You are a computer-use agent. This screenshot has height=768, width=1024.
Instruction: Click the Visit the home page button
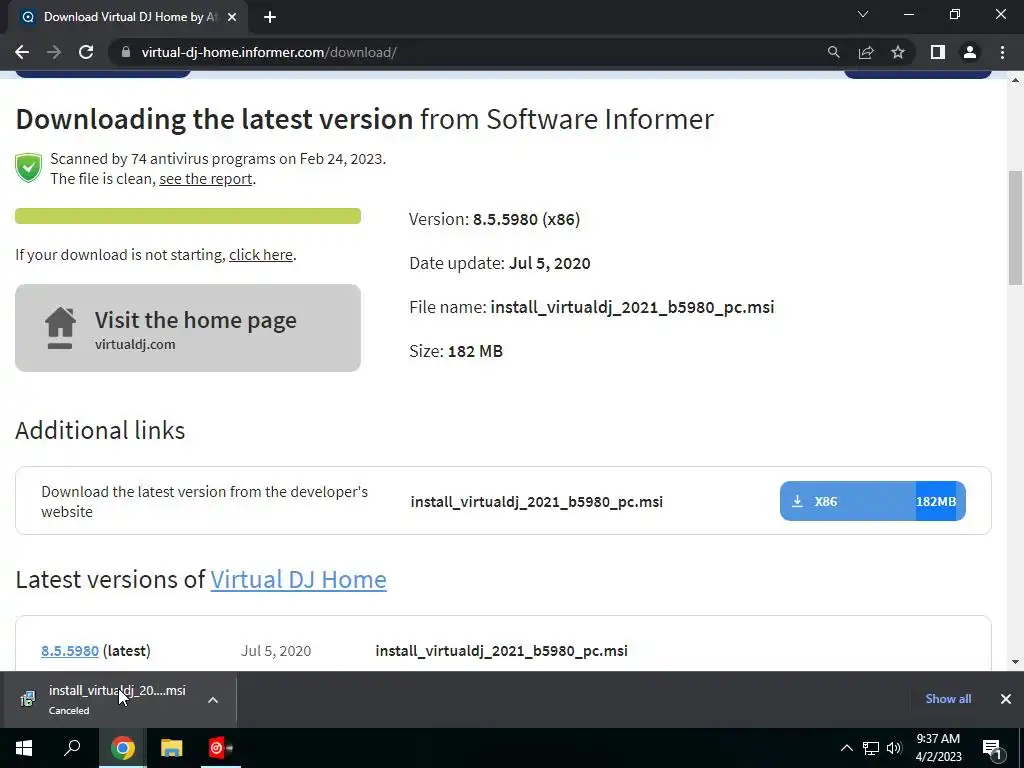188,328
